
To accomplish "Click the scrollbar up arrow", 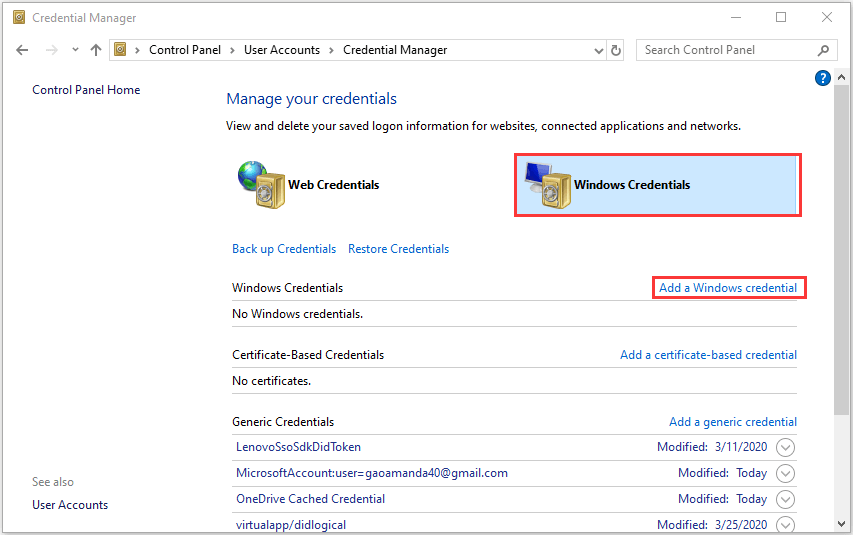I will 841,77.
